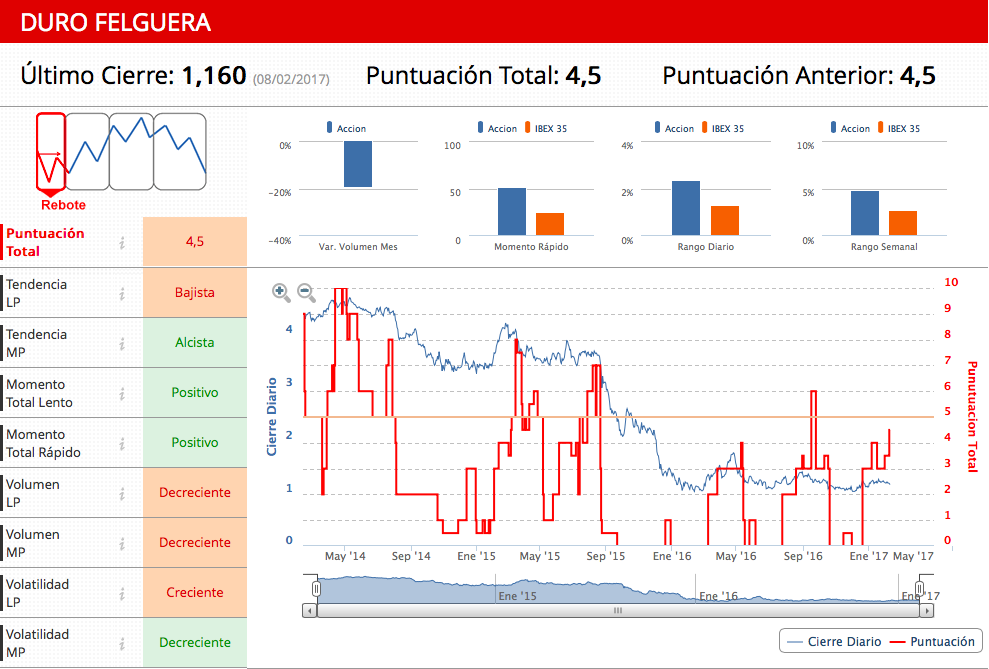Click the Último Cierre 1,160 value
The image size is (989, 669).
click(214, 76)
